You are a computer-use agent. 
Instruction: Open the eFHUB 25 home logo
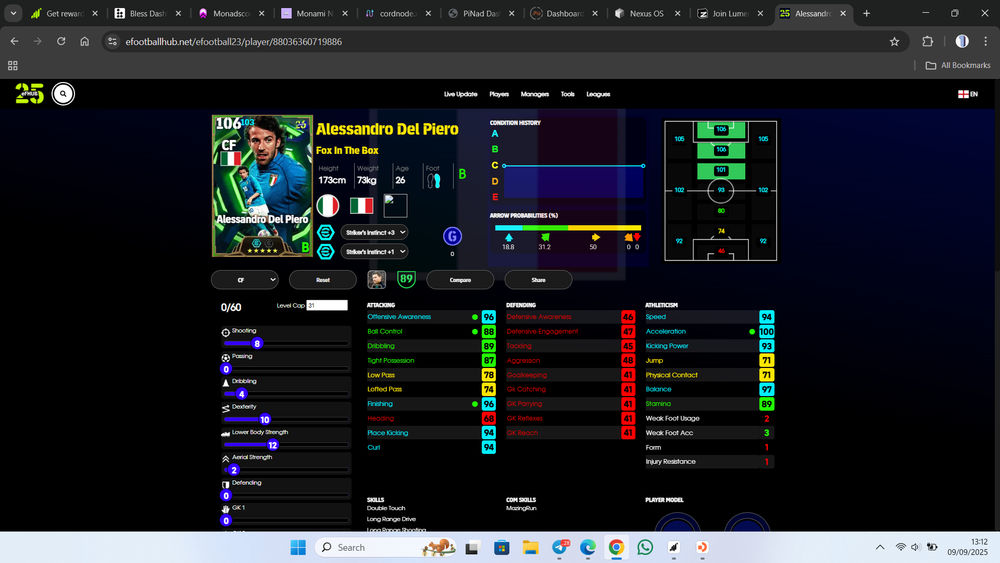[x=29, y=94]
